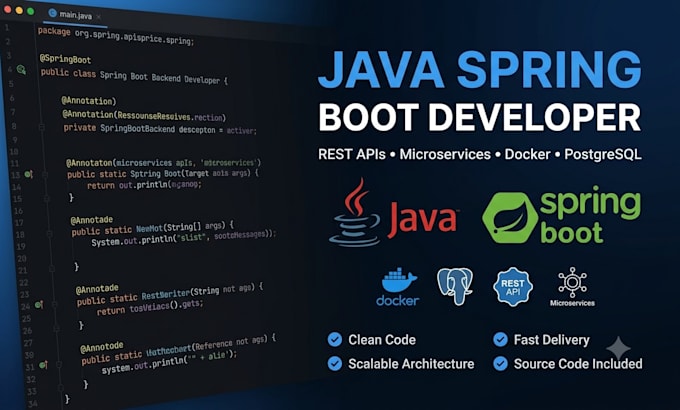Click the Microservices network icon
The width and height of the screenshot is (680, 410).
pyautogui.click(x=572, y=282)
